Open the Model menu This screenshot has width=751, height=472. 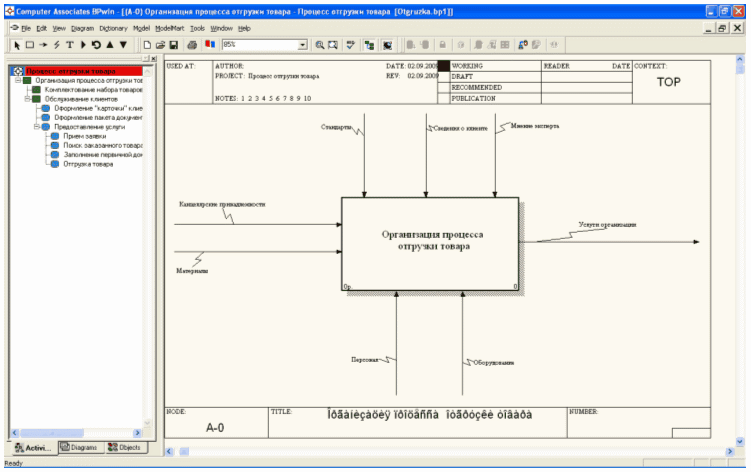(x=141, y=28)
